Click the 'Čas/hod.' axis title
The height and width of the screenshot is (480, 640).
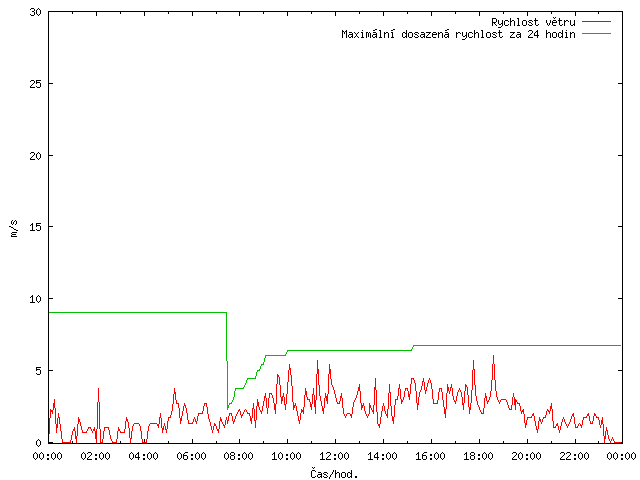(x=334, y=474)
